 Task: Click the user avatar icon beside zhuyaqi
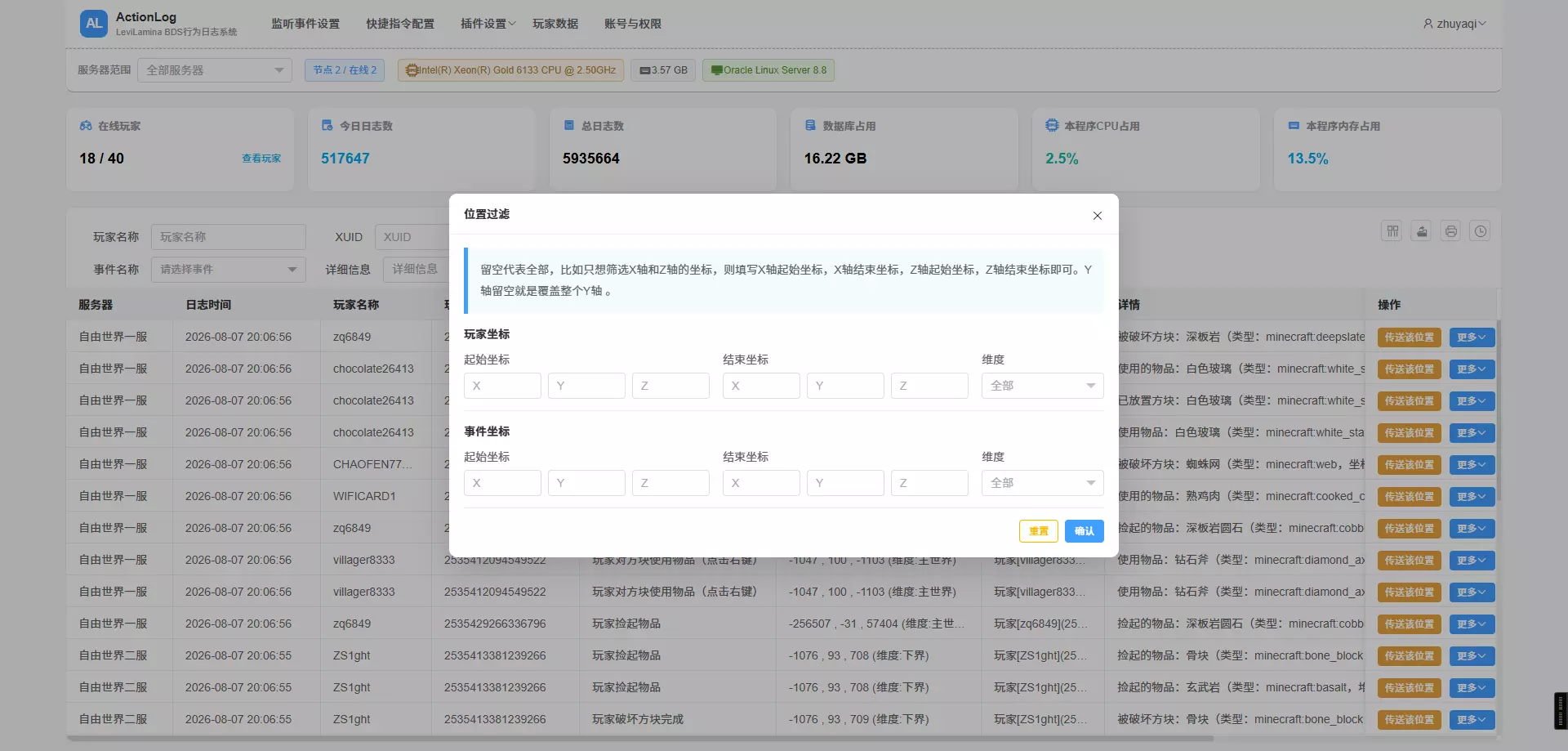click(x=1428, y=24)
